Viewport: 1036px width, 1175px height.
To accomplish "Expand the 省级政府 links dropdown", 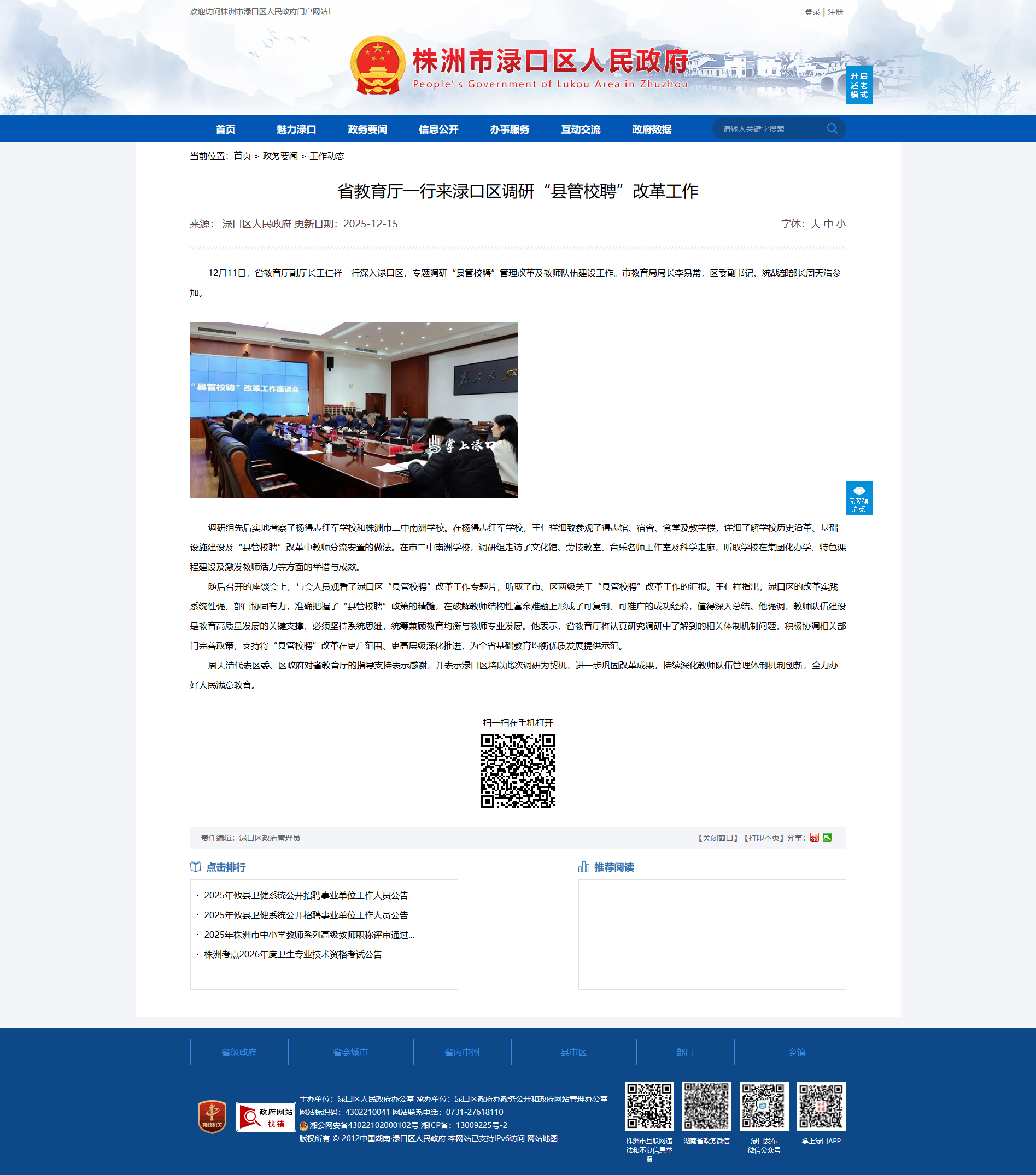I will (239, 1052).
